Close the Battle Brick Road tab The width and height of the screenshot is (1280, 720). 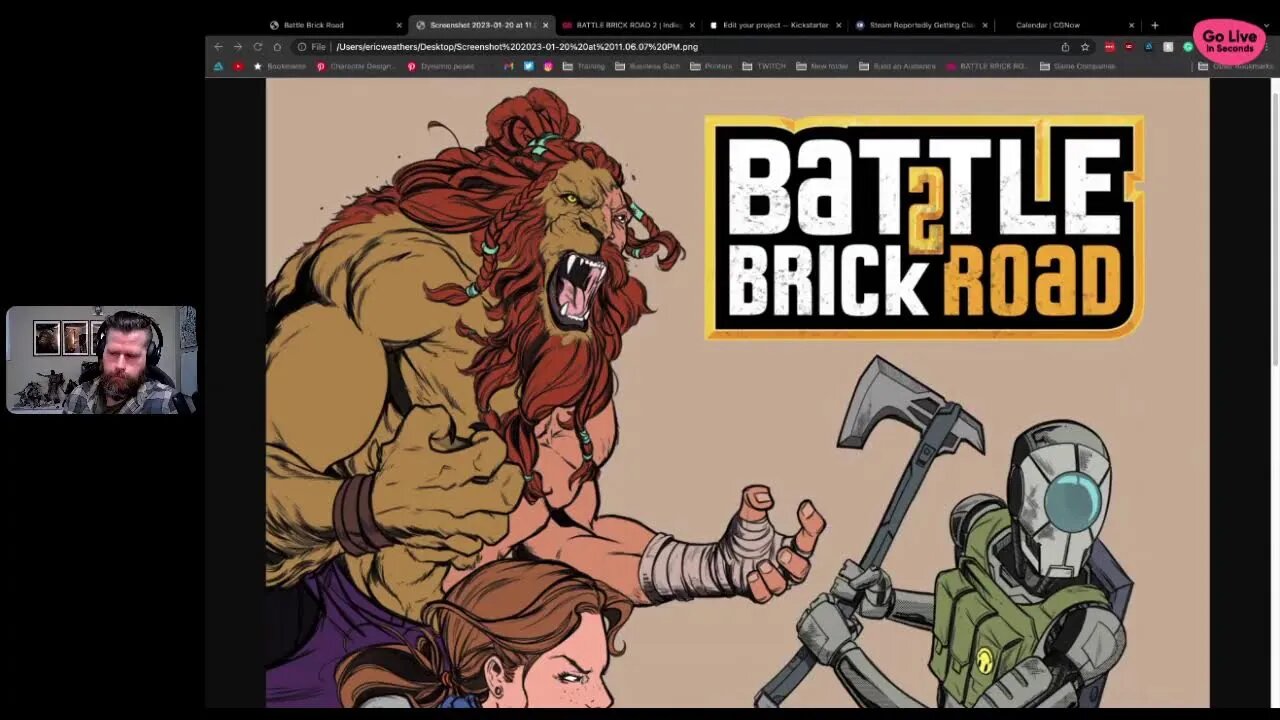pos(399,25)
